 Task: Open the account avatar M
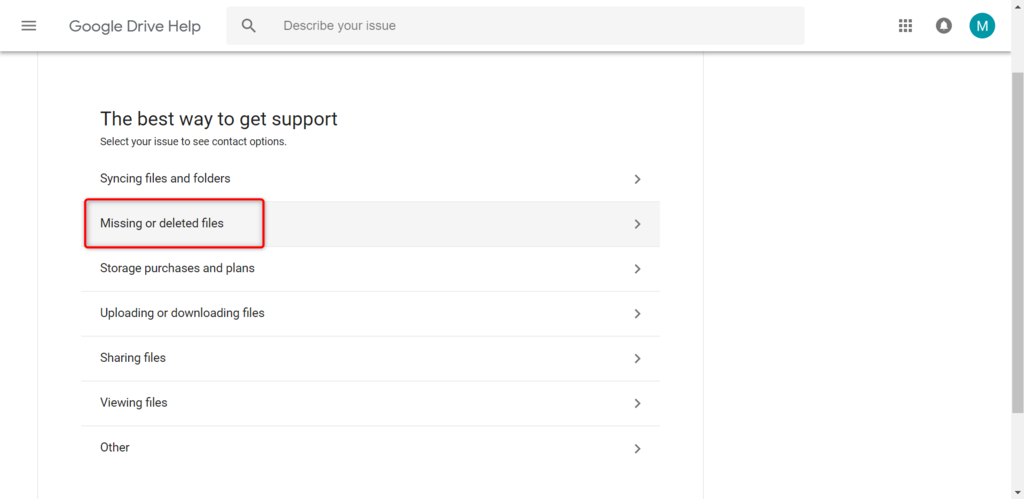(982, 26)
